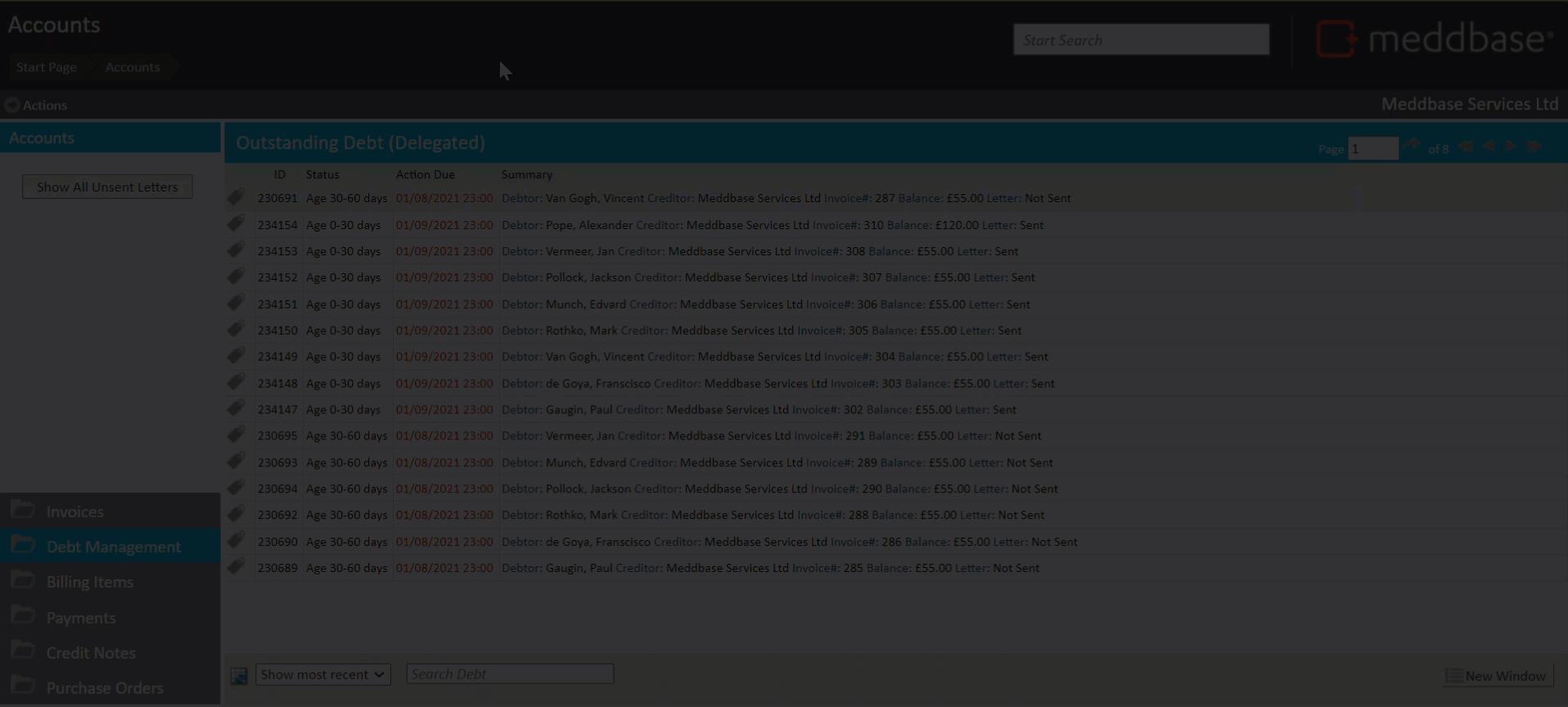
Task: Open the Invoices section in sidebar
Action: [74, 511]
